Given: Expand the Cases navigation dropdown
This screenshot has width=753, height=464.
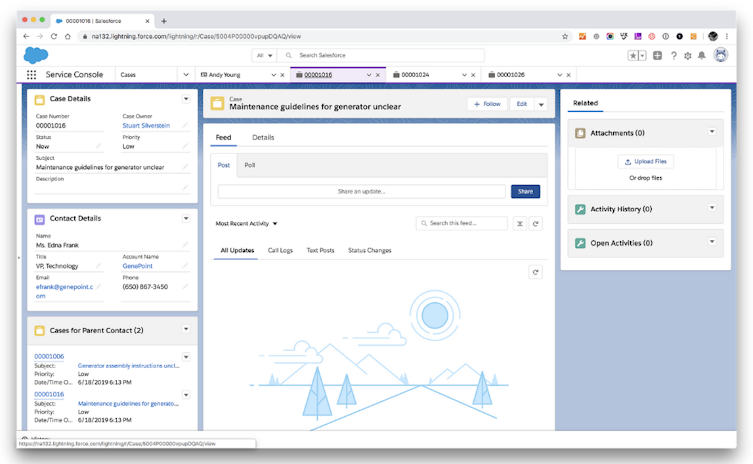Looking at the screenshot, I should [x=186, y=75].
